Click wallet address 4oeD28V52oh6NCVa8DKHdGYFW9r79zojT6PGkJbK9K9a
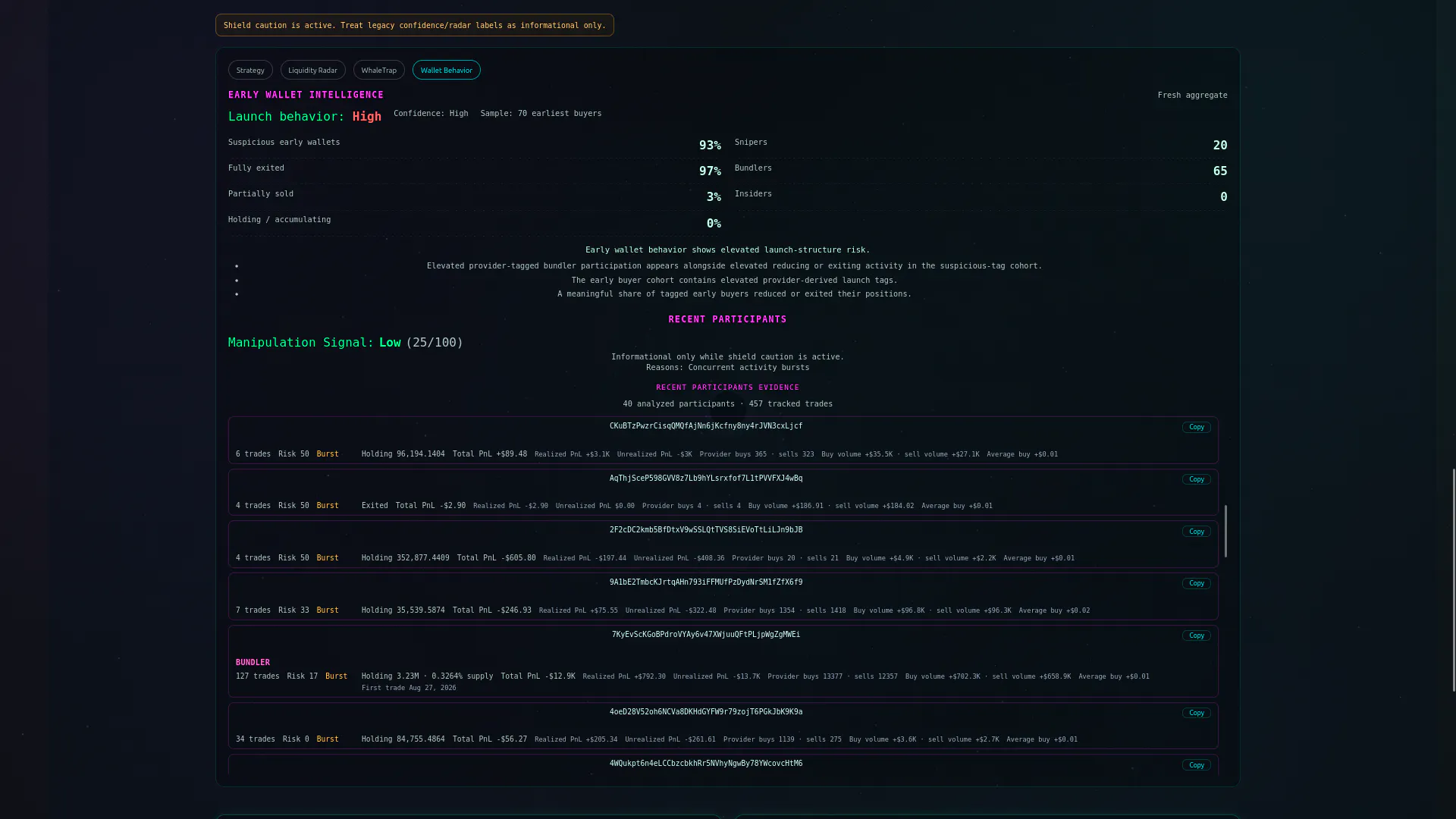Screen dimensions: 1456x819 705,712
